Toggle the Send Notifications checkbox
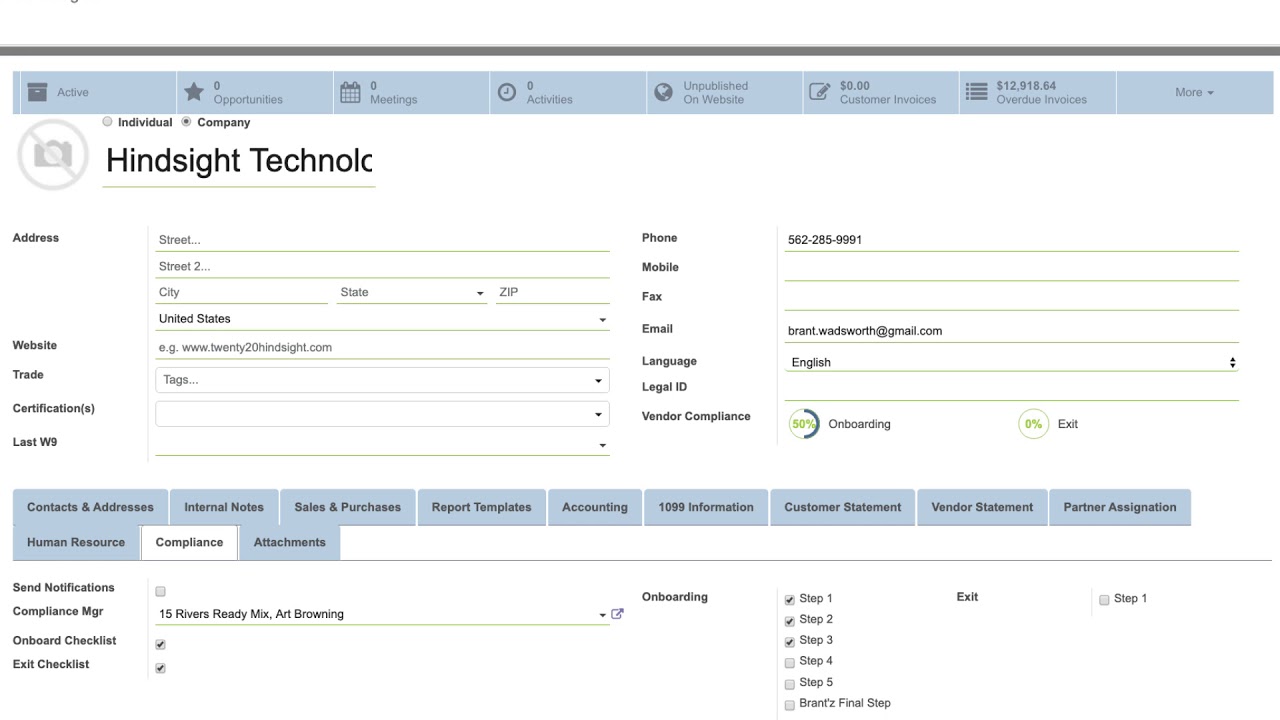The width and height of the screenshot is (1280, 720). tap(160, 592)
